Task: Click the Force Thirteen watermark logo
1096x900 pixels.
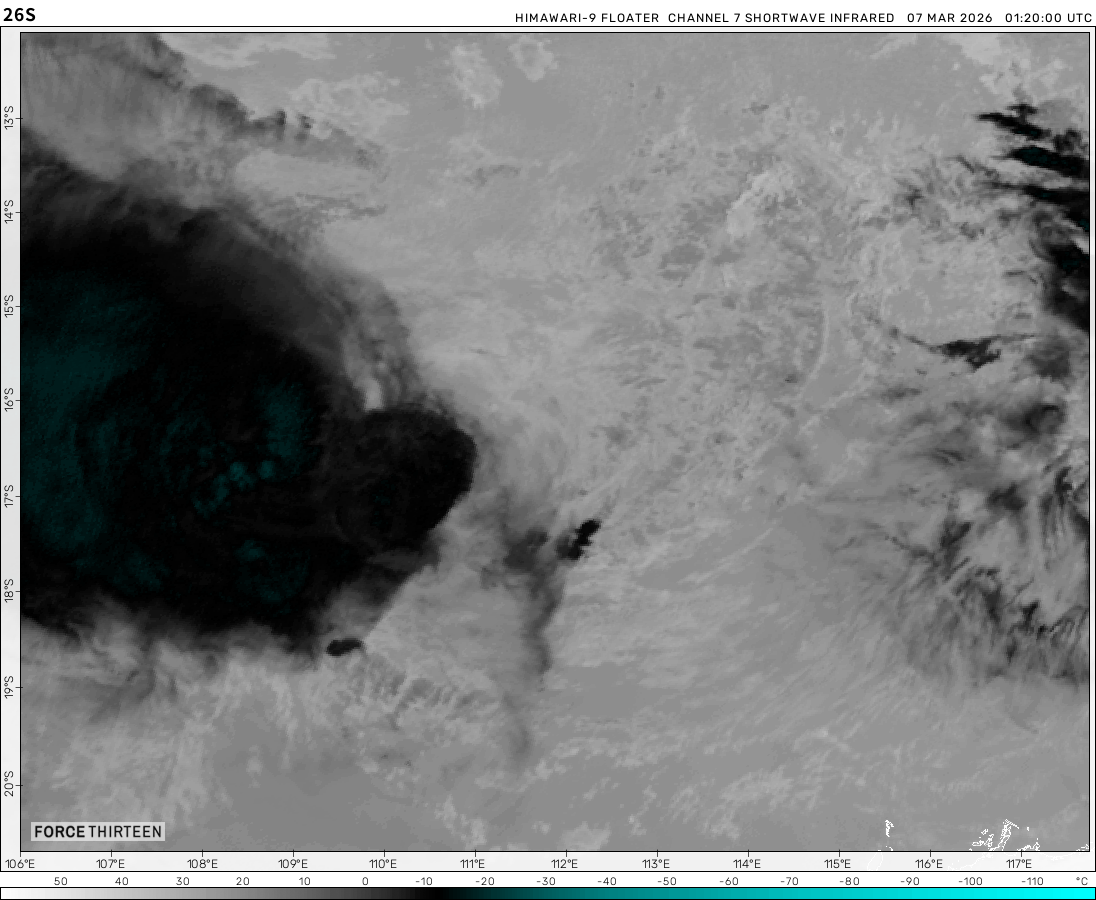Action: click(97, 831)
